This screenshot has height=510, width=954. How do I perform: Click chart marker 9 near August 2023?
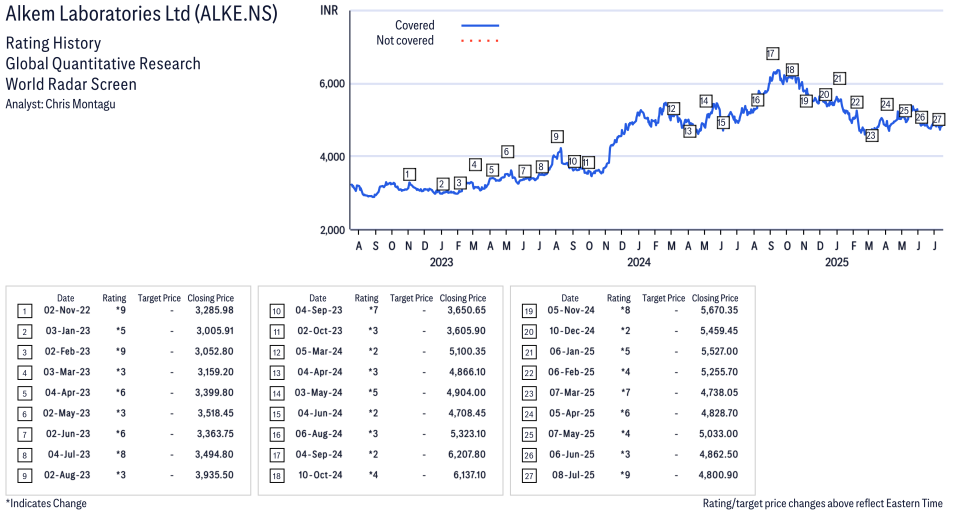pos(555,136)
